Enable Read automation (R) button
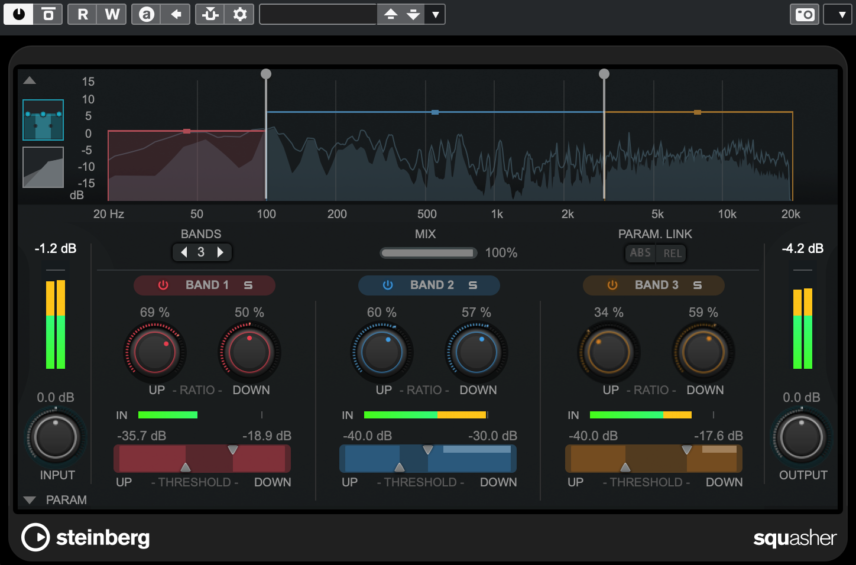This screenshot has width=856, height=565. coord(82,14)
